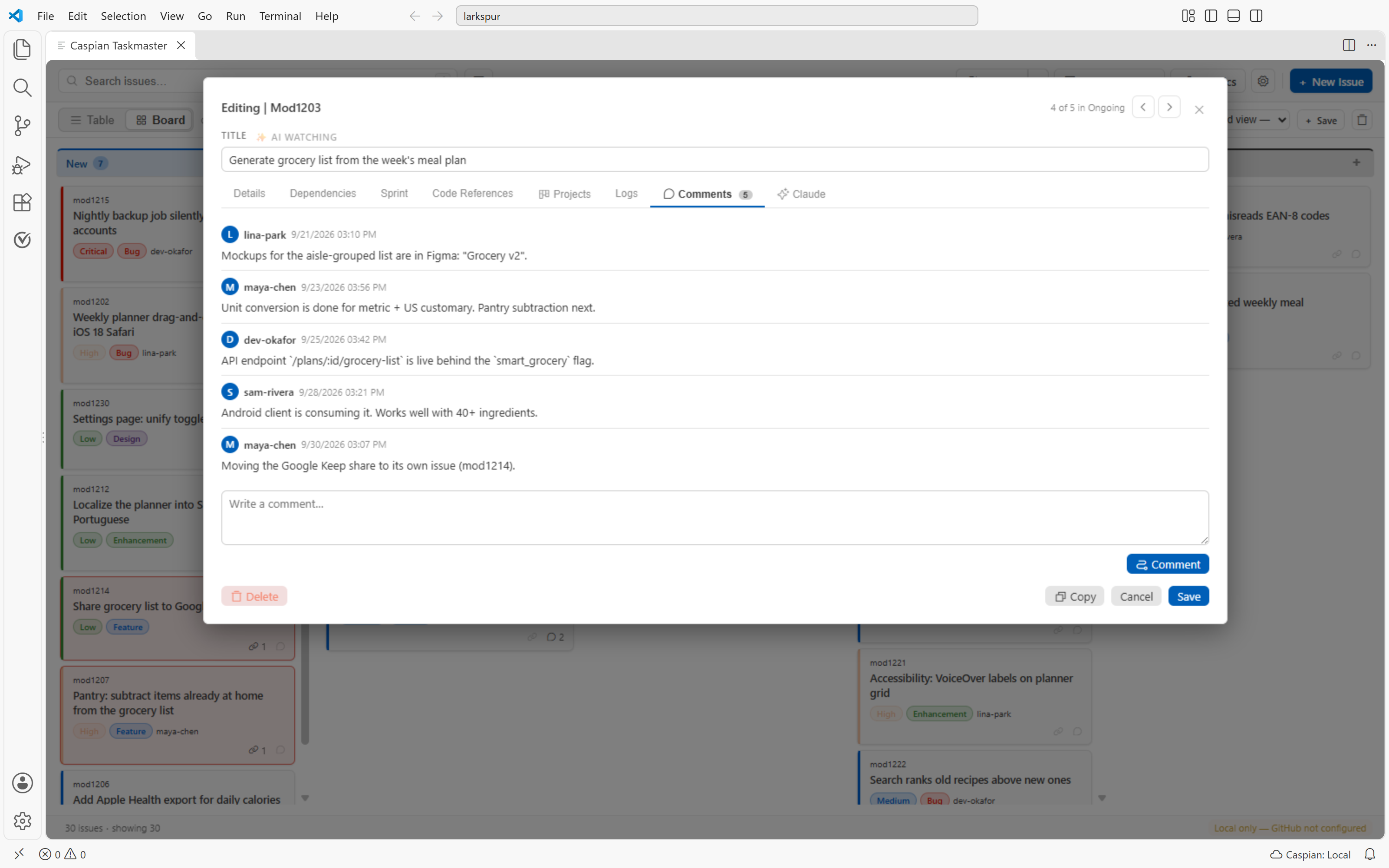The height and width of the screenshot is (868, 1389).
Task: Toggle the primary side bar
Action: [1211, 16]
